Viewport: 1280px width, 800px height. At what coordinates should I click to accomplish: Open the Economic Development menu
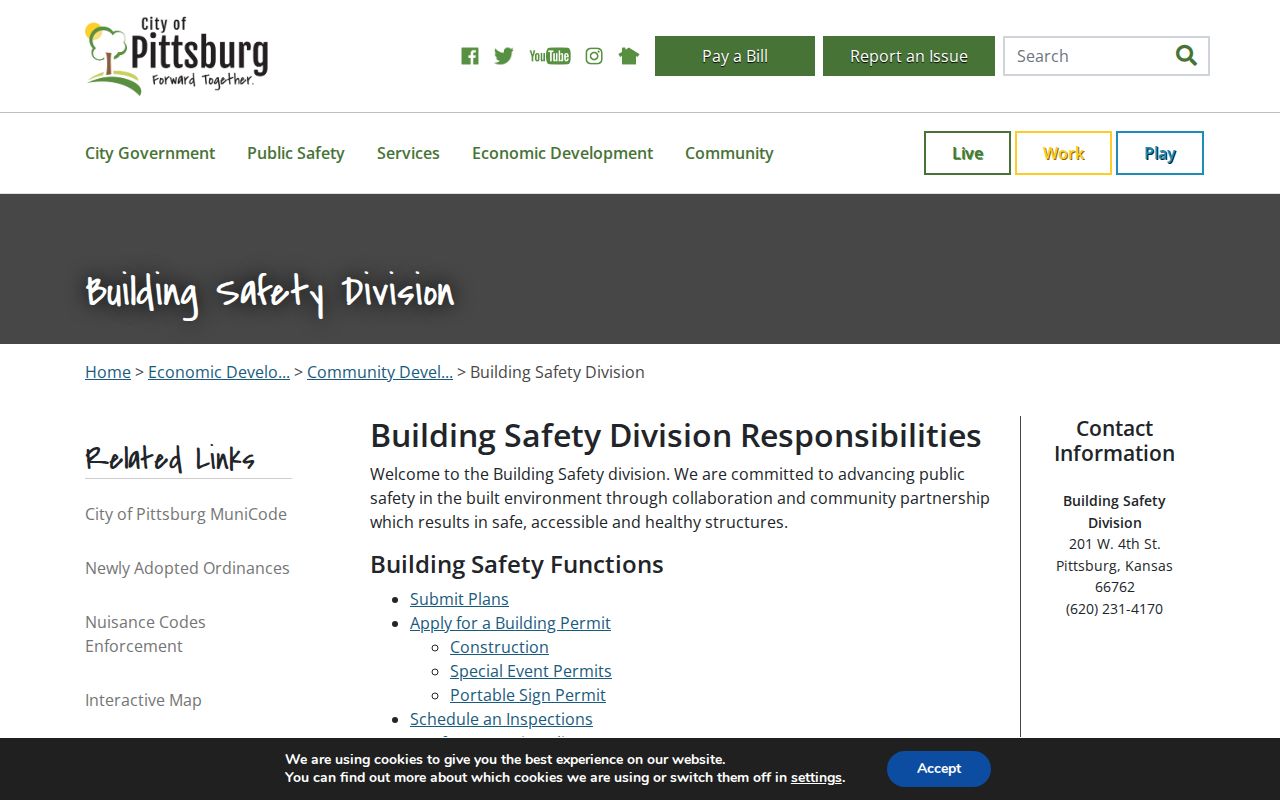click(562, 153)
